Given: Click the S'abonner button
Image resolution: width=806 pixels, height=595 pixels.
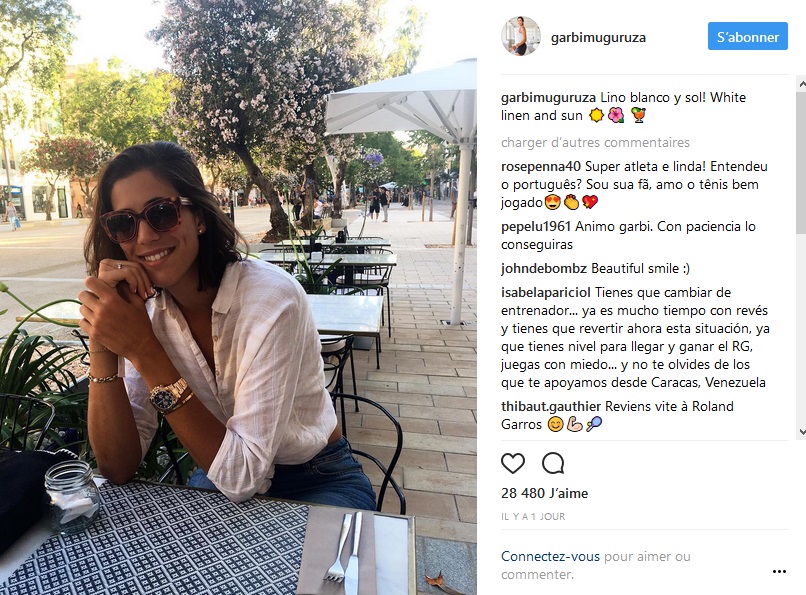Looking at the screenshot, I should click(747, 36).
